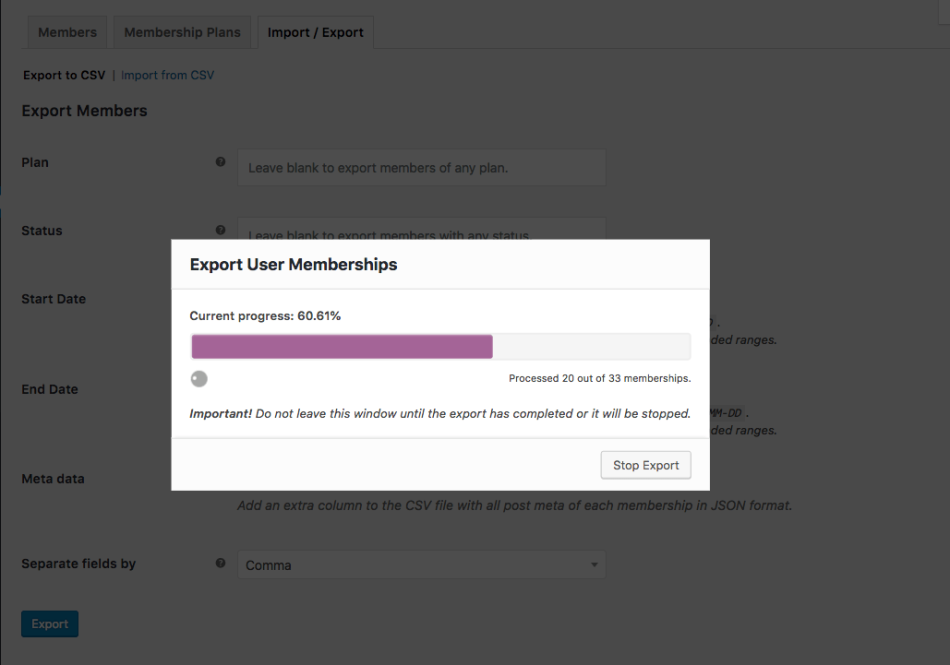Expand the Plan selection field
Image resolution: width=950 pixels, height=665 pixels.
point(420,167)
